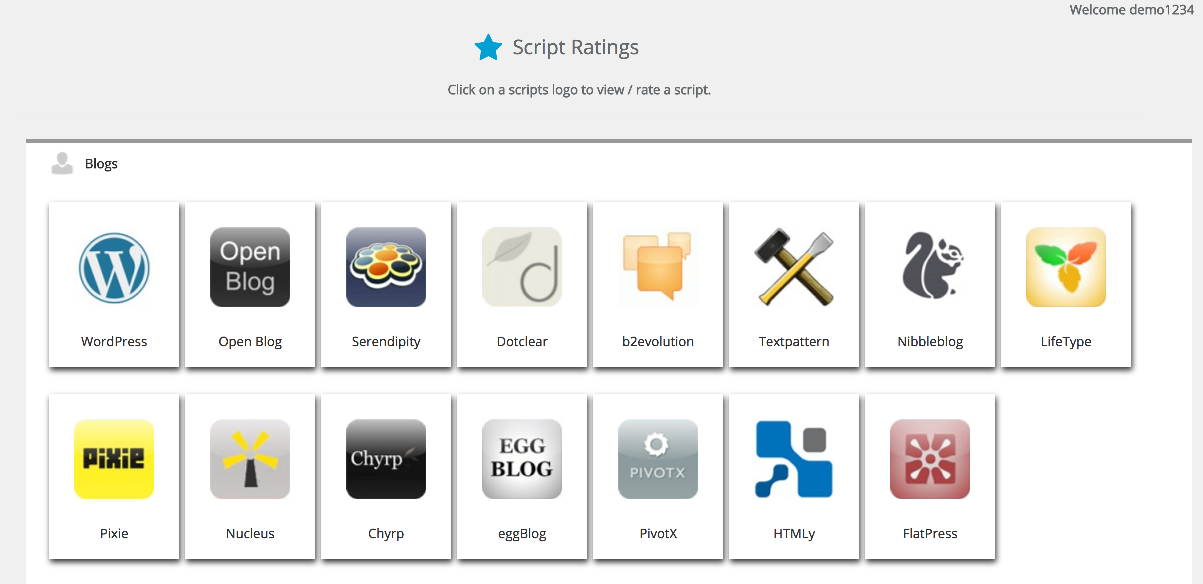Viewport: 1203px width, 584px height.
Task: Click the Welcome demo1234 text
Action: [1132, 10]
